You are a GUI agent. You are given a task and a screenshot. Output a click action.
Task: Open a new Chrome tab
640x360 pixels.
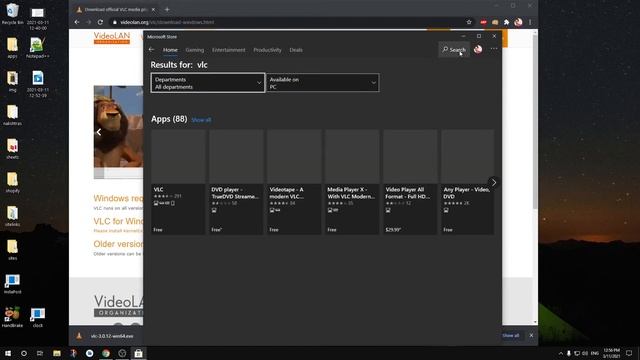coord(167,9)
